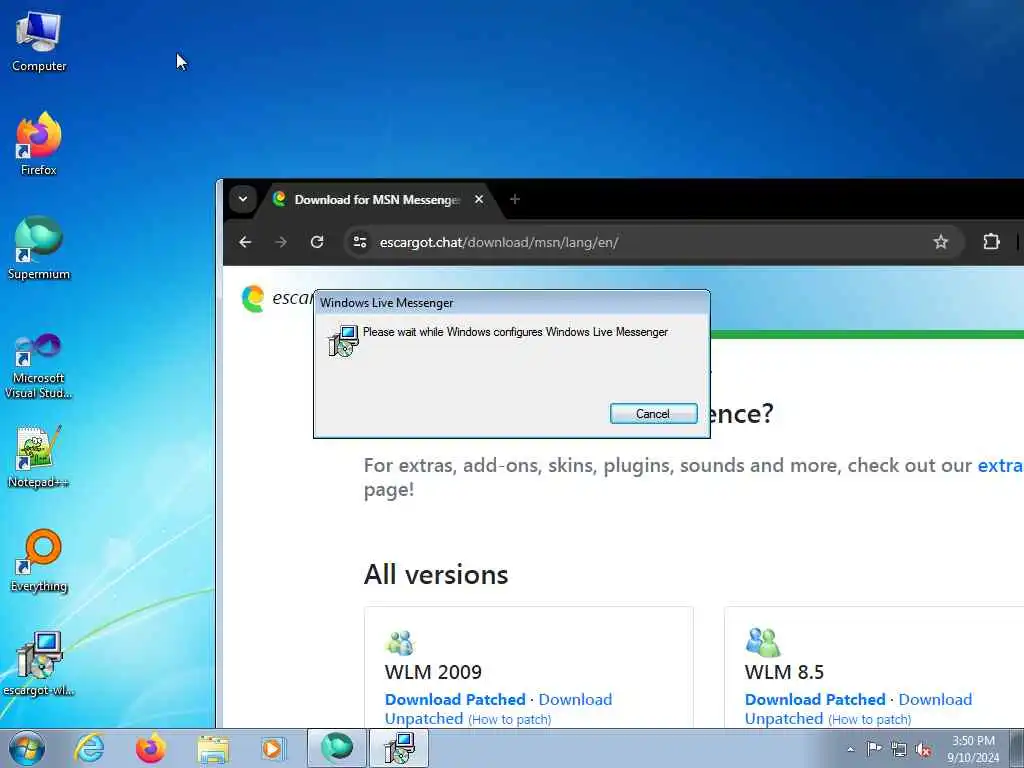
Task: Download Unpatched WLM 8.5
Action: coord(858,709)
